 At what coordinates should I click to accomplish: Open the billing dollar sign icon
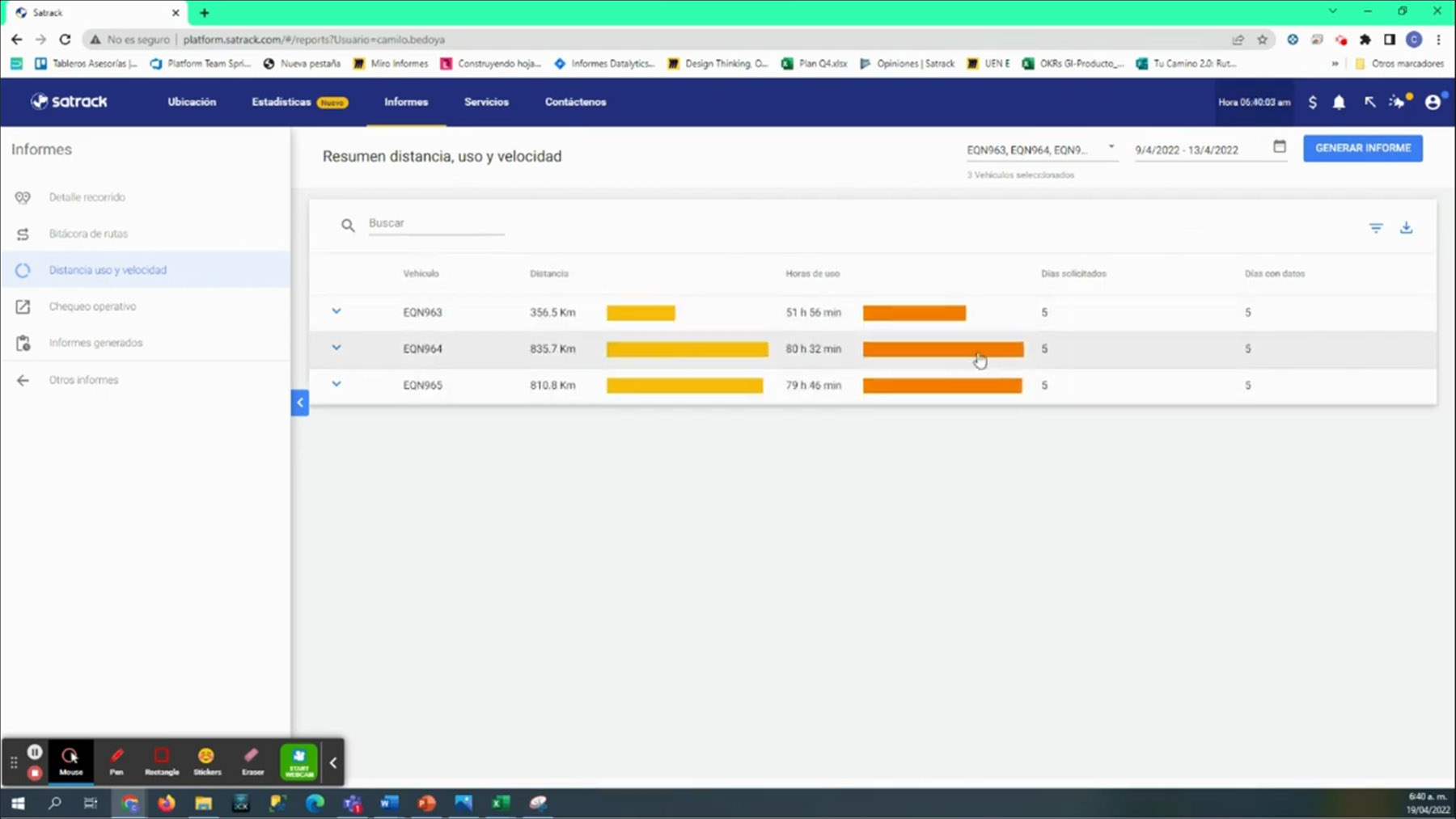(1312, 102)
